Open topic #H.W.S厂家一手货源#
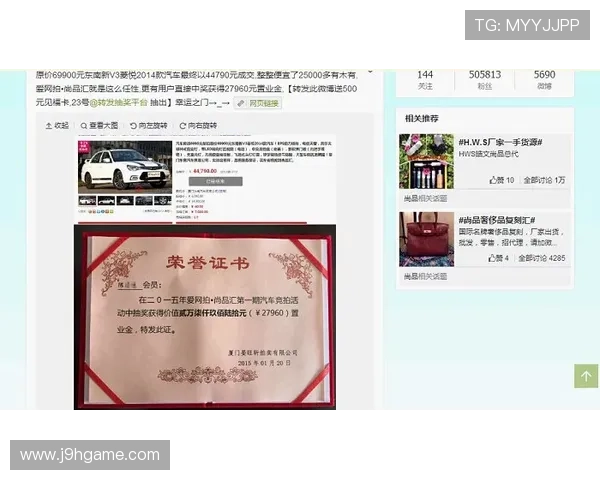This screenshot has width=600, height=480. (500, 142)
